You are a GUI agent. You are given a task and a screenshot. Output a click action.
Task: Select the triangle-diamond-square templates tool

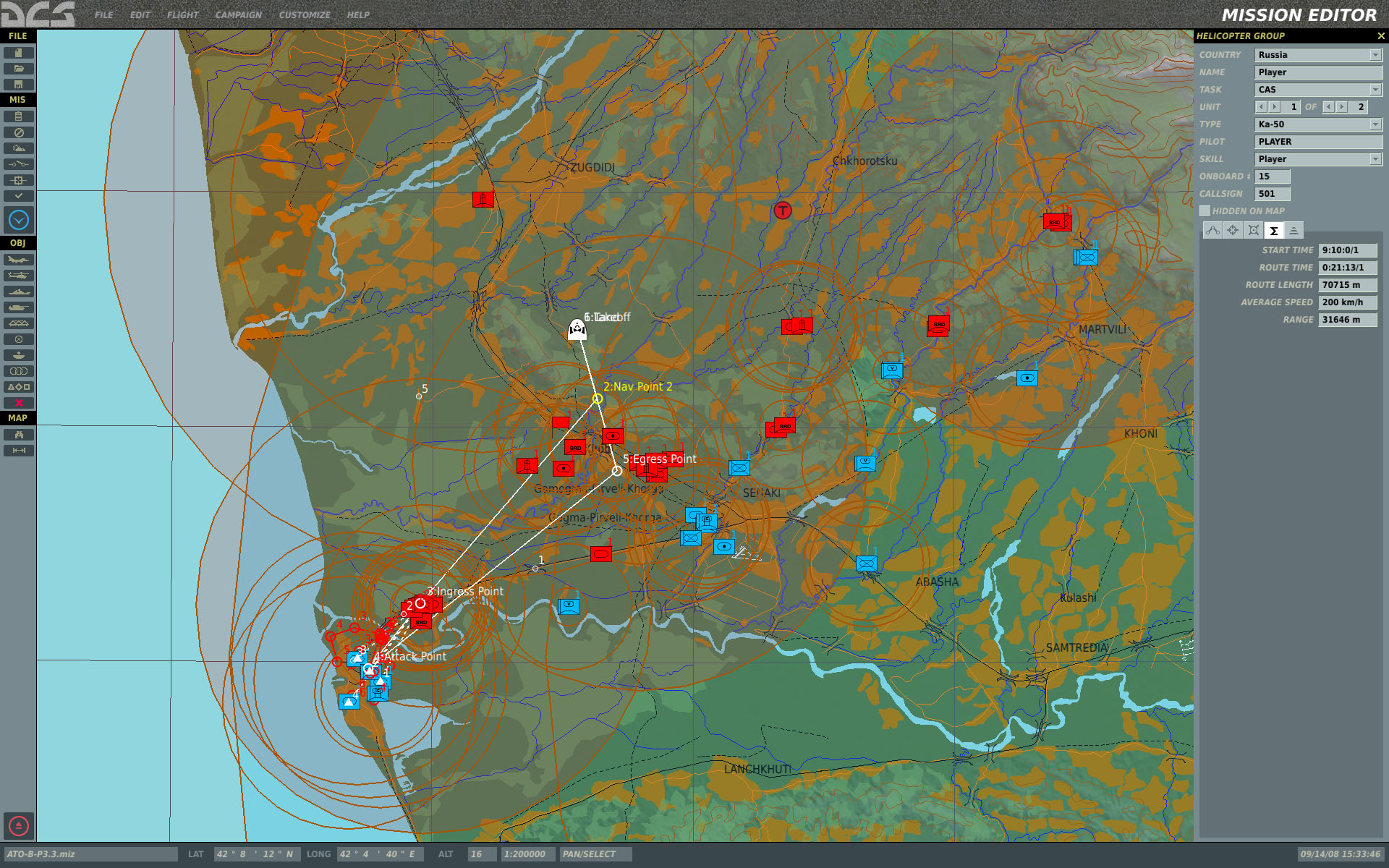point(19,387)
